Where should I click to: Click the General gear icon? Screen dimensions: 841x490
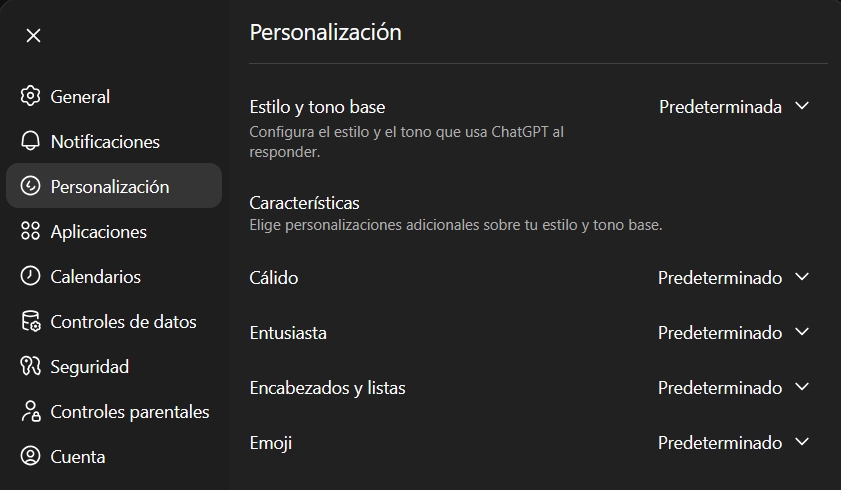(x=31, y=97)
